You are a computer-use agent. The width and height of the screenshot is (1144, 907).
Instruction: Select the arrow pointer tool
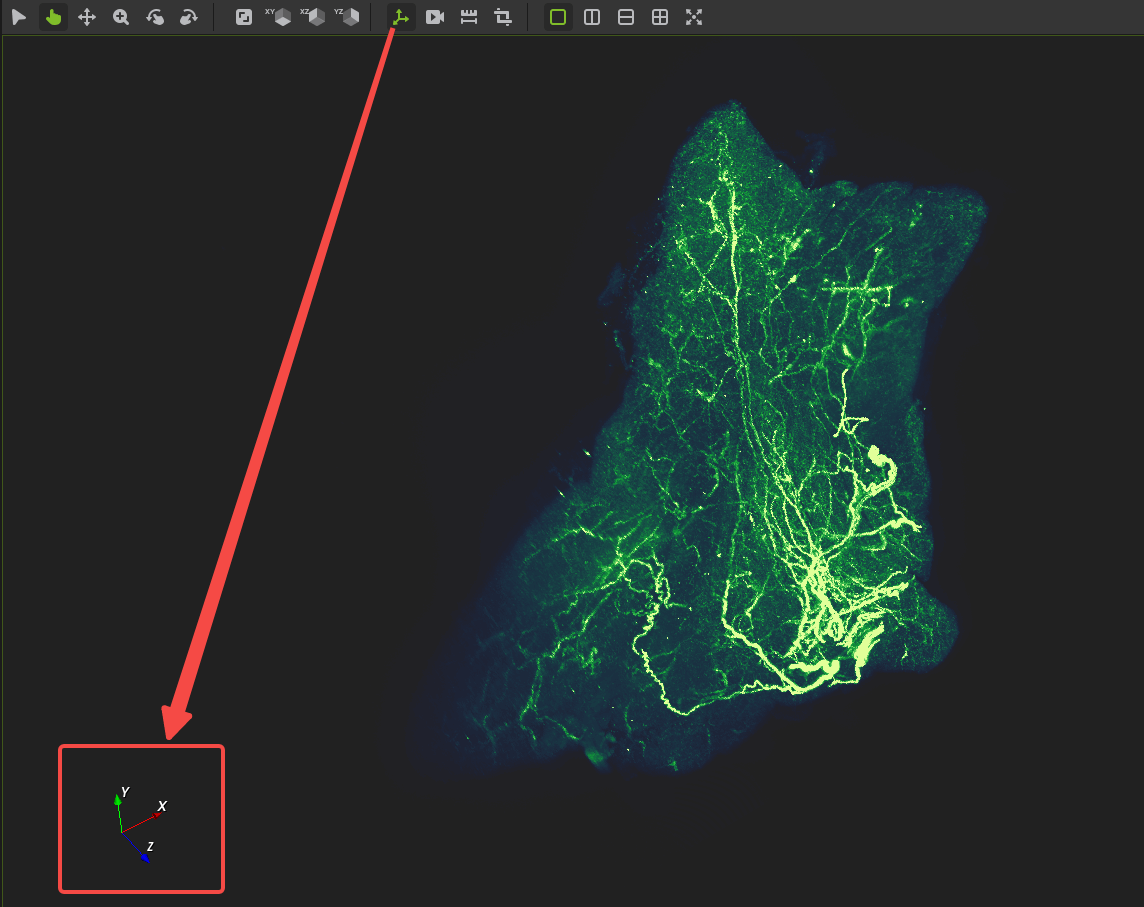[x=19, y=17]
